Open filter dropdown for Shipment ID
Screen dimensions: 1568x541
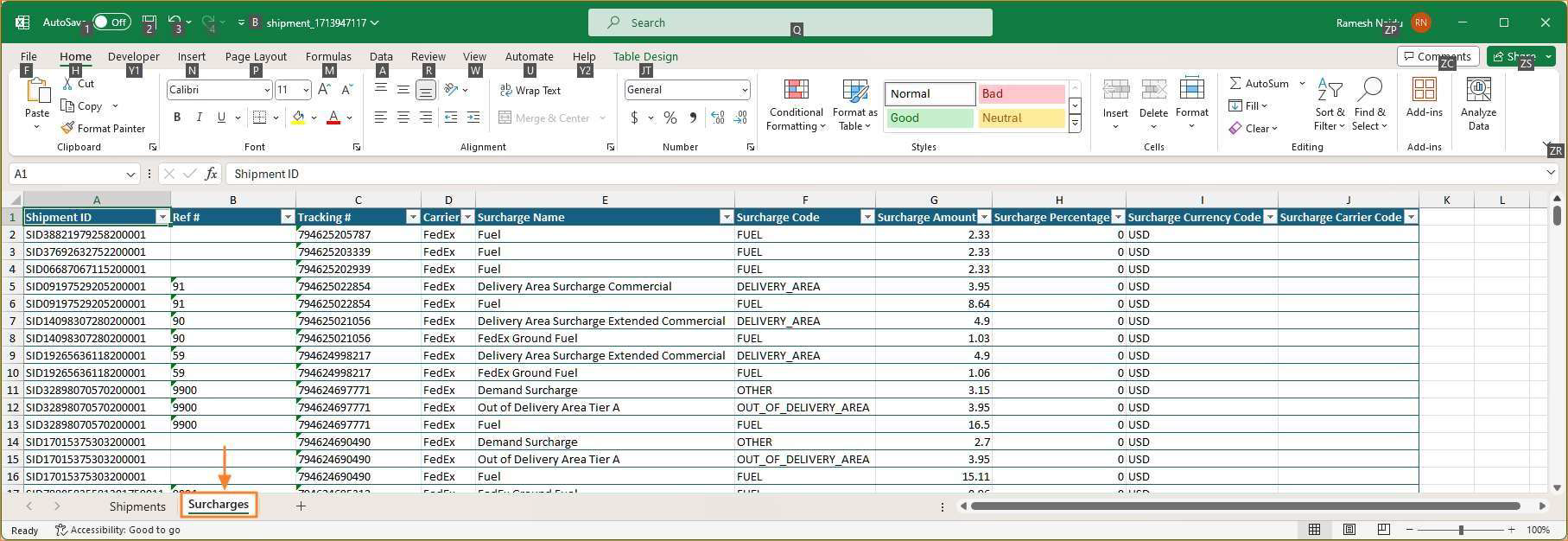pos(162,217)
